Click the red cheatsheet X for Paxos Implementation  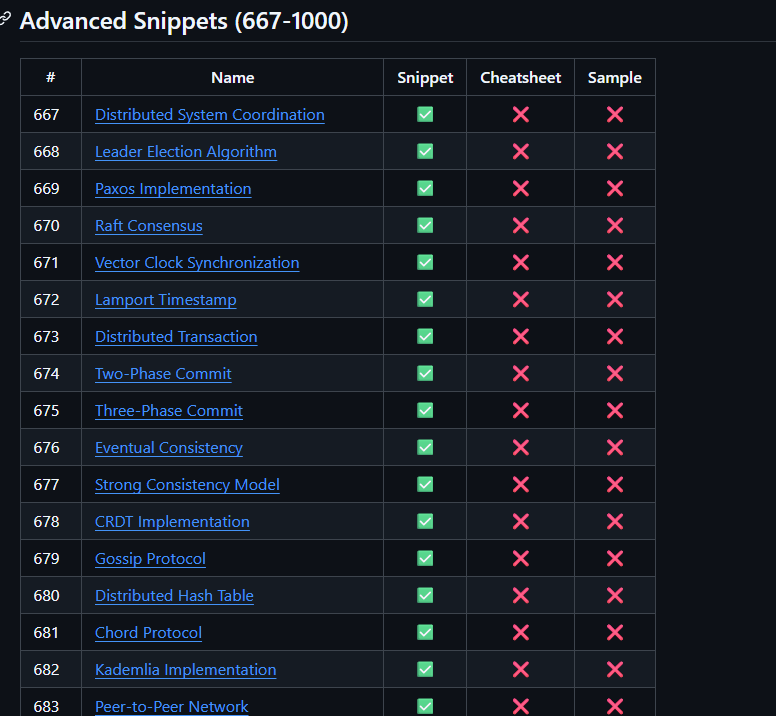[520, 188]
